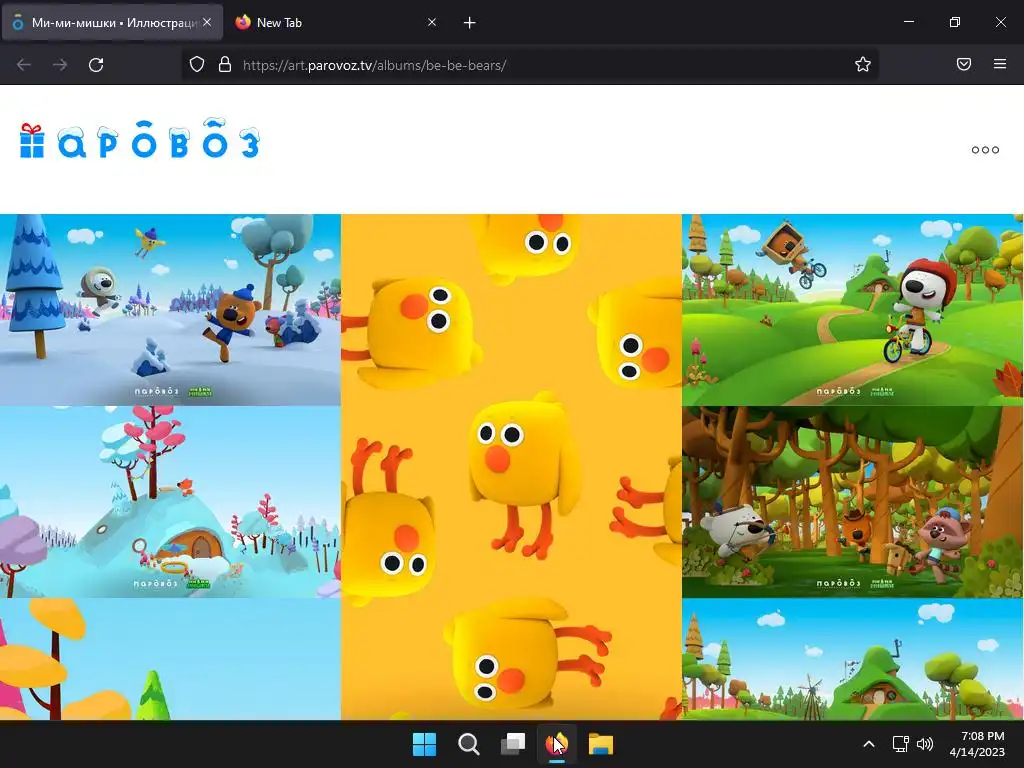Bookmark this page with the star
Viewport: 1024px width, 768px height.
[863, 64]
